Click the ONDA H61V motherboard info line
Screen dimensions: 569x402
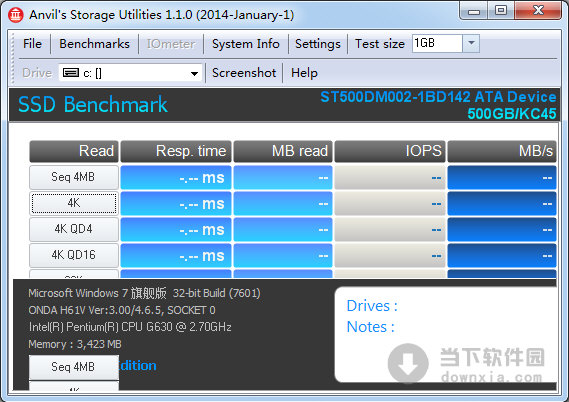122,310
